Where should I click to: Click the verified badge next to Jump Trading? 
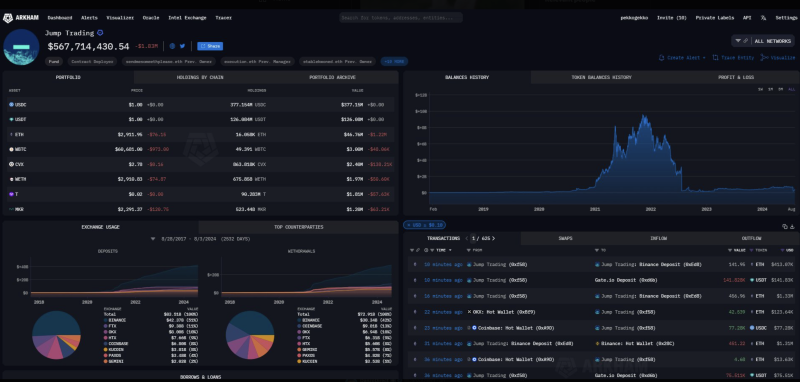(100, 33)
